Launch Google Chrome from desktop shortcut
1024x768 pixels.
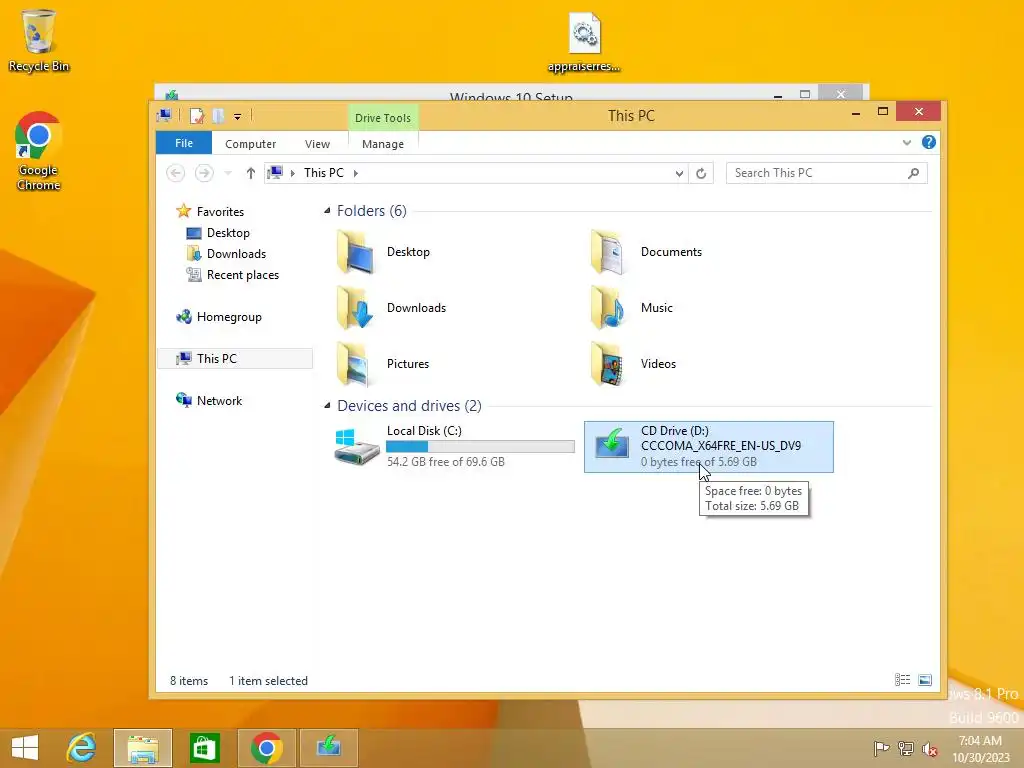click(x=38, y=151)
